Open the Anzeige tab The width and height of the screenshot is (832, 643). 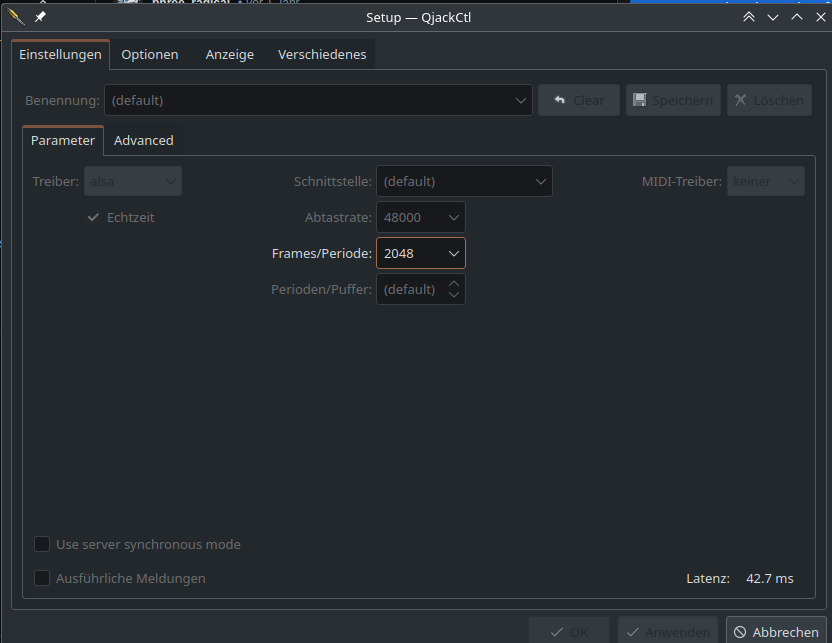pos(230,55)
